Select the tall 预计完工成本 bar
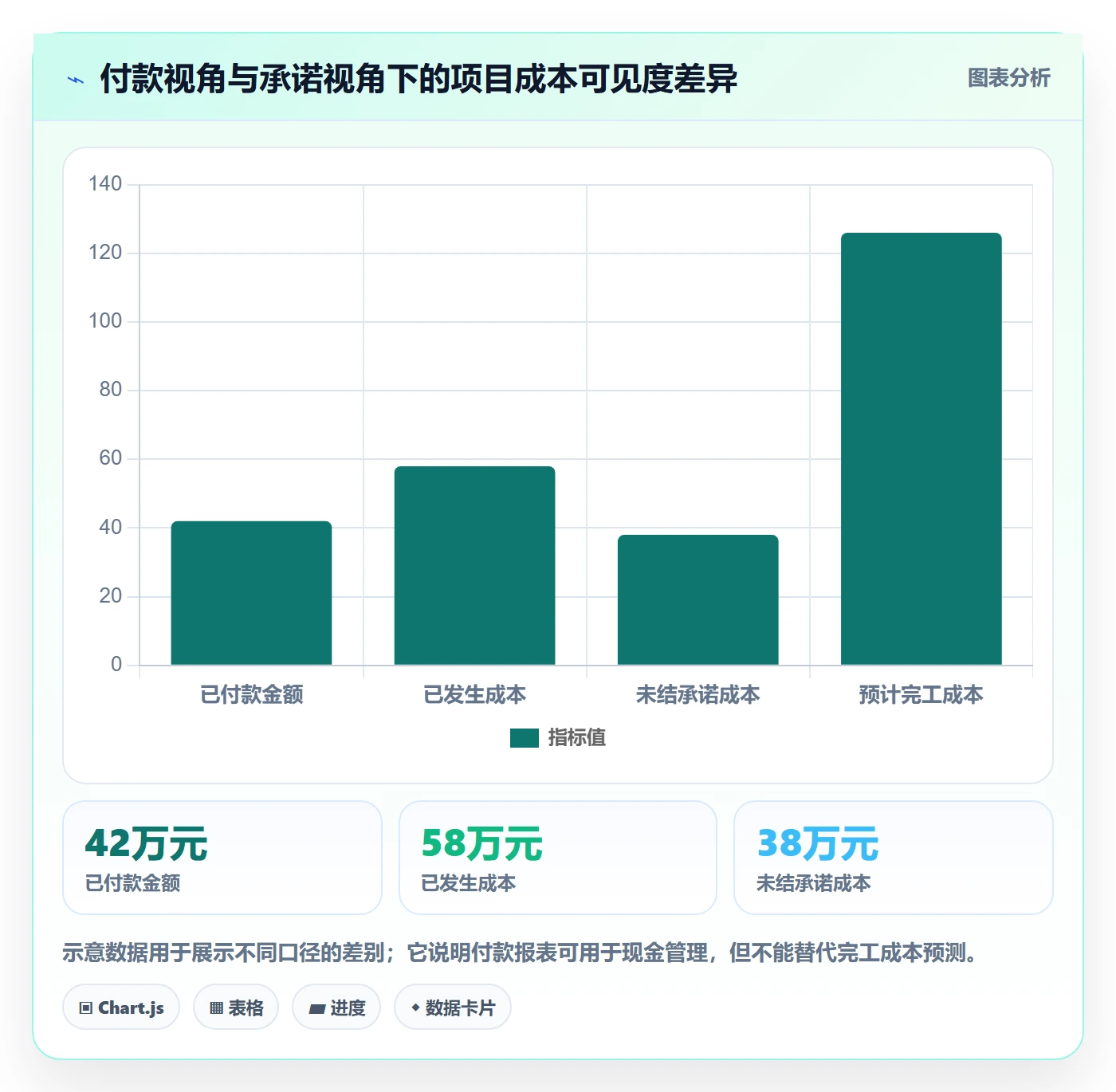The width and height of the screenshot is (1116, 1092). tap(921, 449)
